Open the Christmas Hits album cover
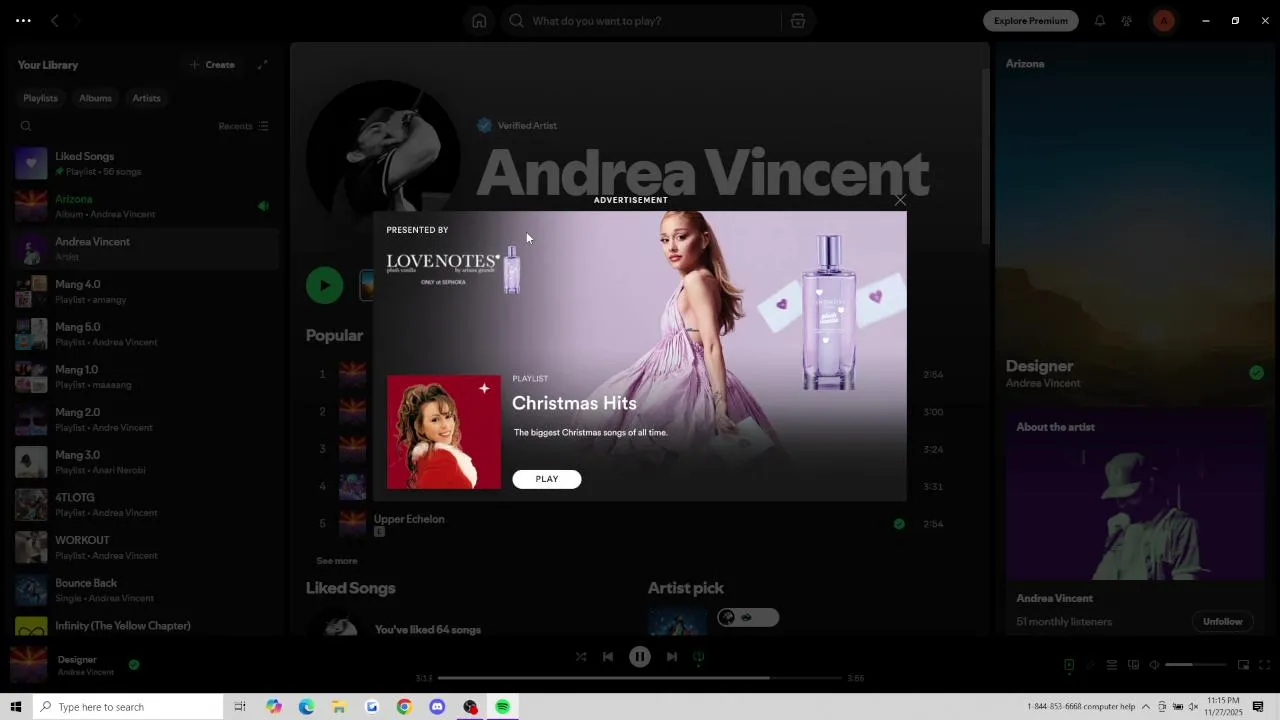 coord(444,432)
